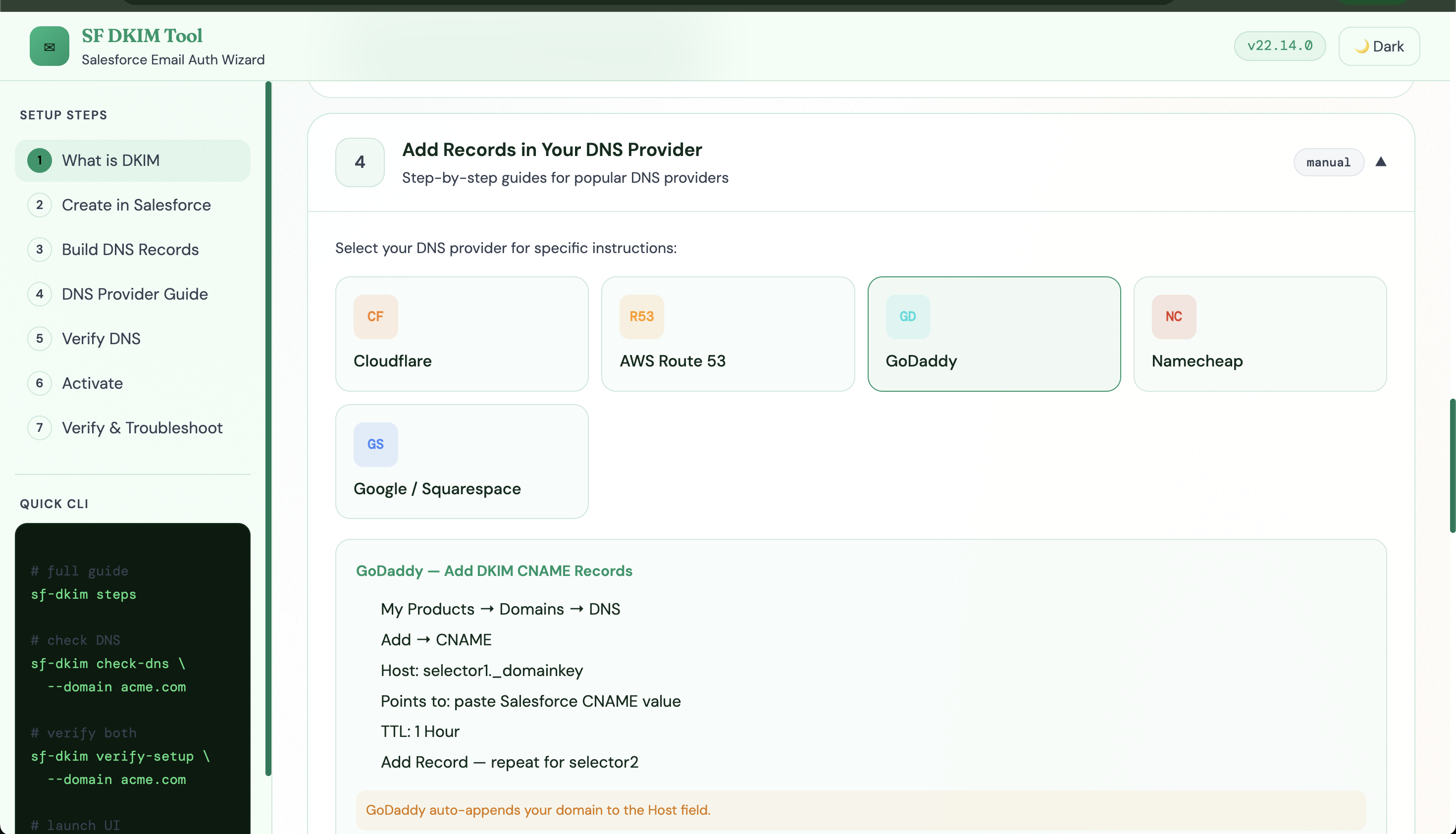Go to Build DNS Records step
Viewport: 1456px width, 834px height.
tap(130, 250)
